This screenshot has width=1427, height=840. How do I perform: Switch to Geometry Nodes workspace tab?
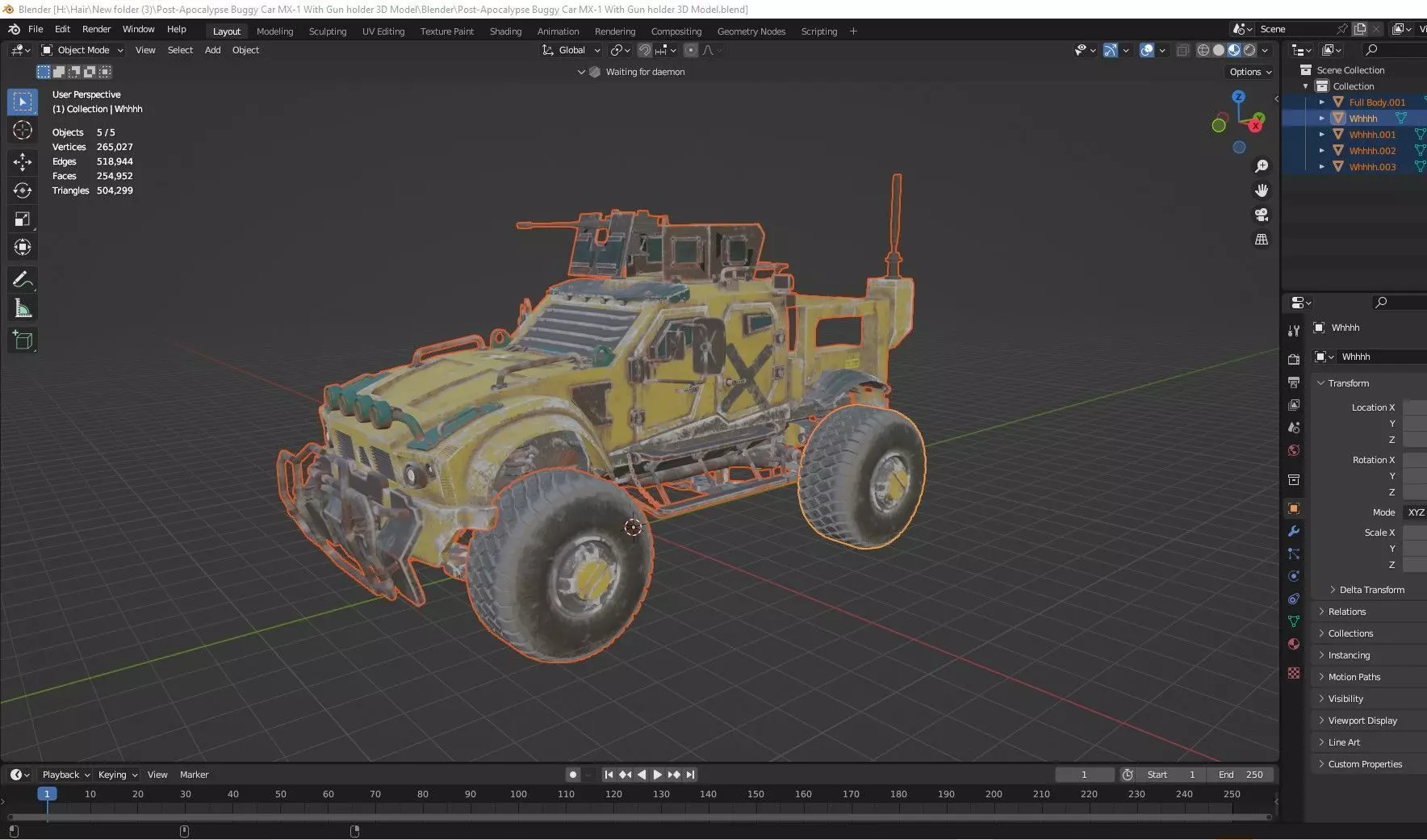[x=751, y=31]
